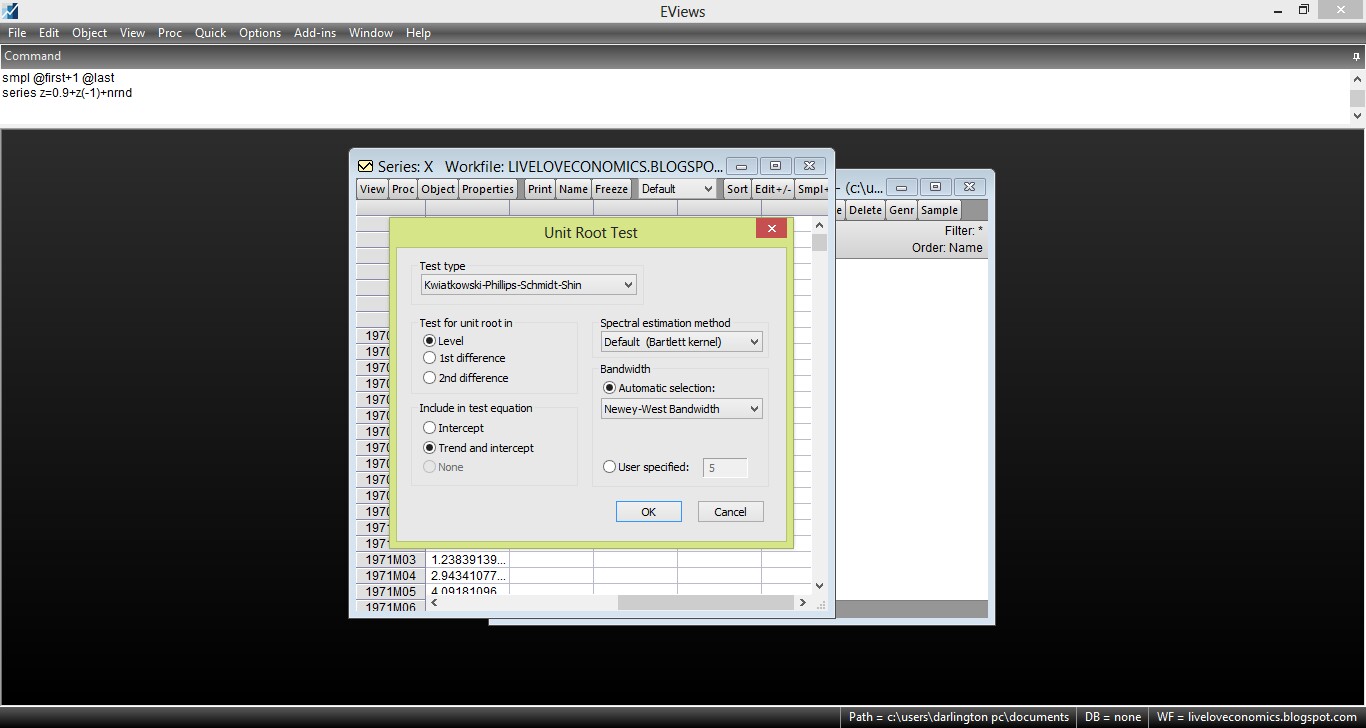This screenshot has height=728, width=1366.
Task: Click View button in Series X toolbar
Action: tap(372, 189)
